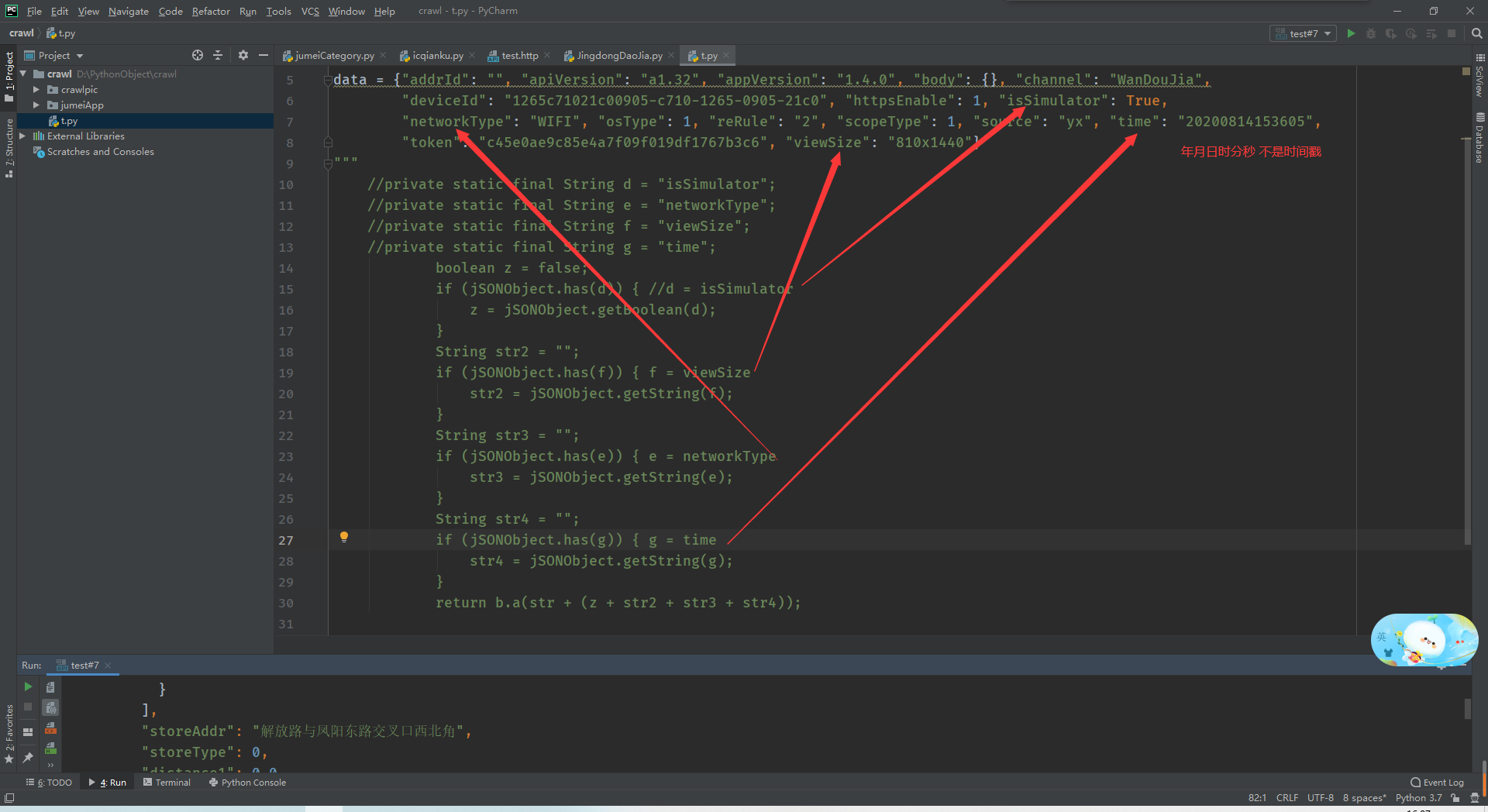The height and width of the screenshot is (812, 1488).
Task: Click the Stop square in Run panel
Action: point(28,707)
